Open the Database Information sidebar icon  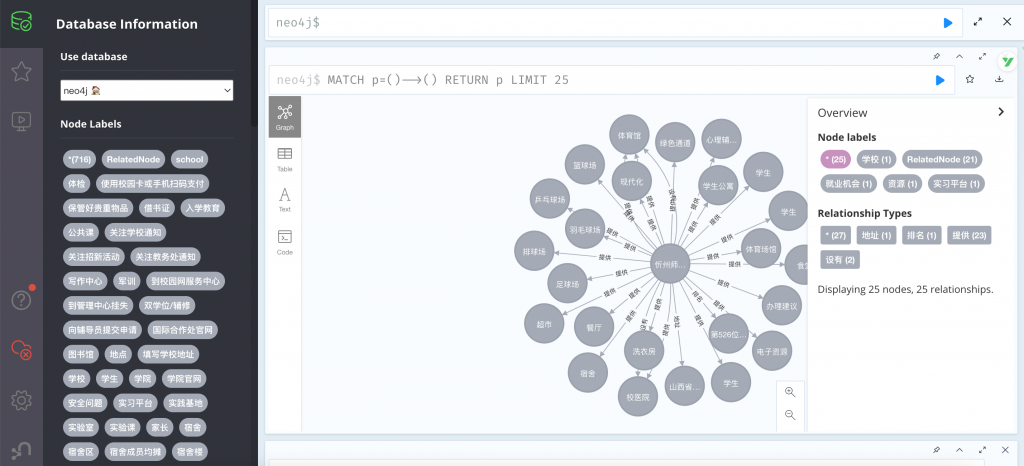[x=21, y=20]
